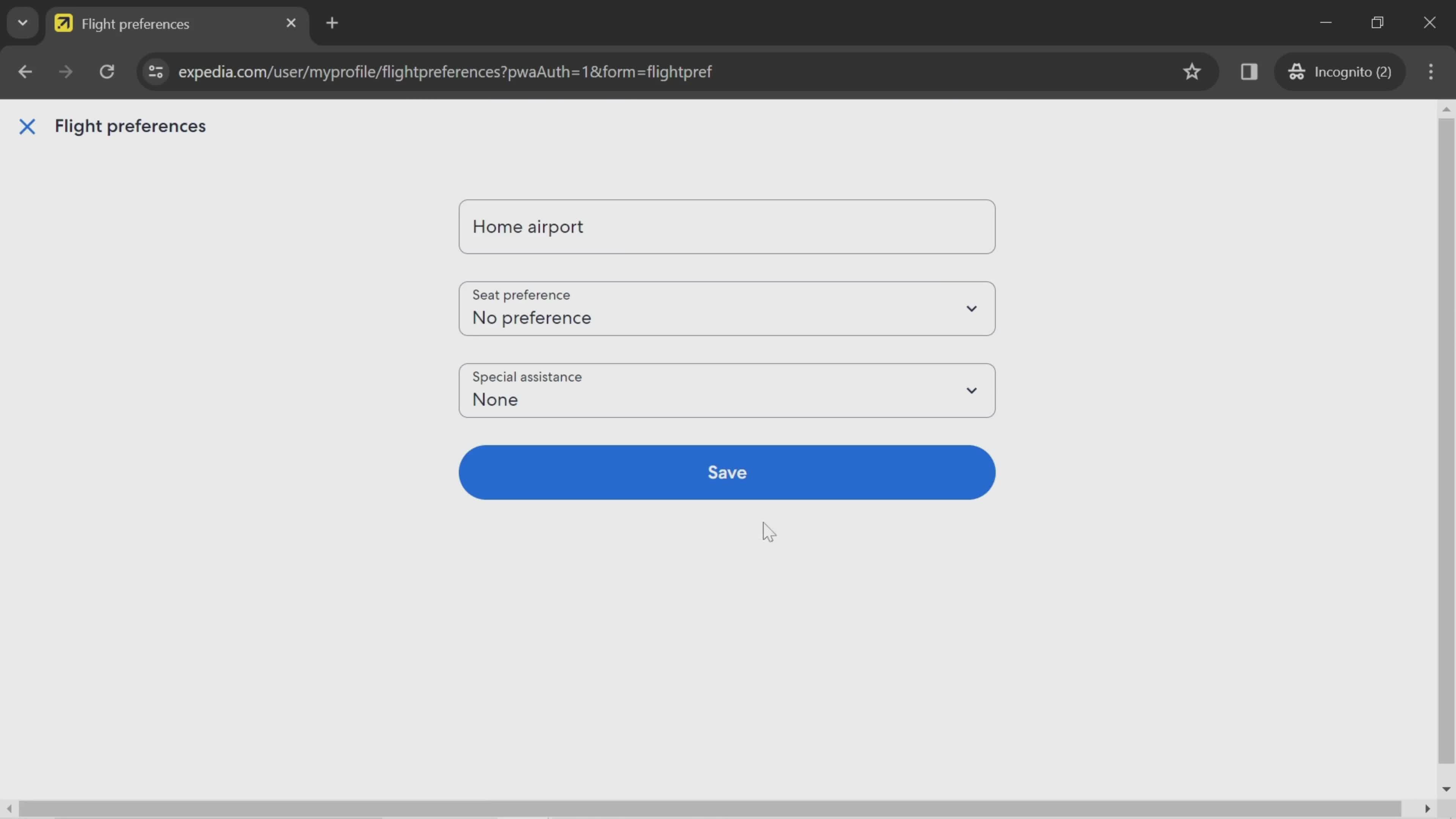This screenshot has width=1456, height=819.
Task: Click the bookmark/star icon in address bar
Action: point(1192,71)
